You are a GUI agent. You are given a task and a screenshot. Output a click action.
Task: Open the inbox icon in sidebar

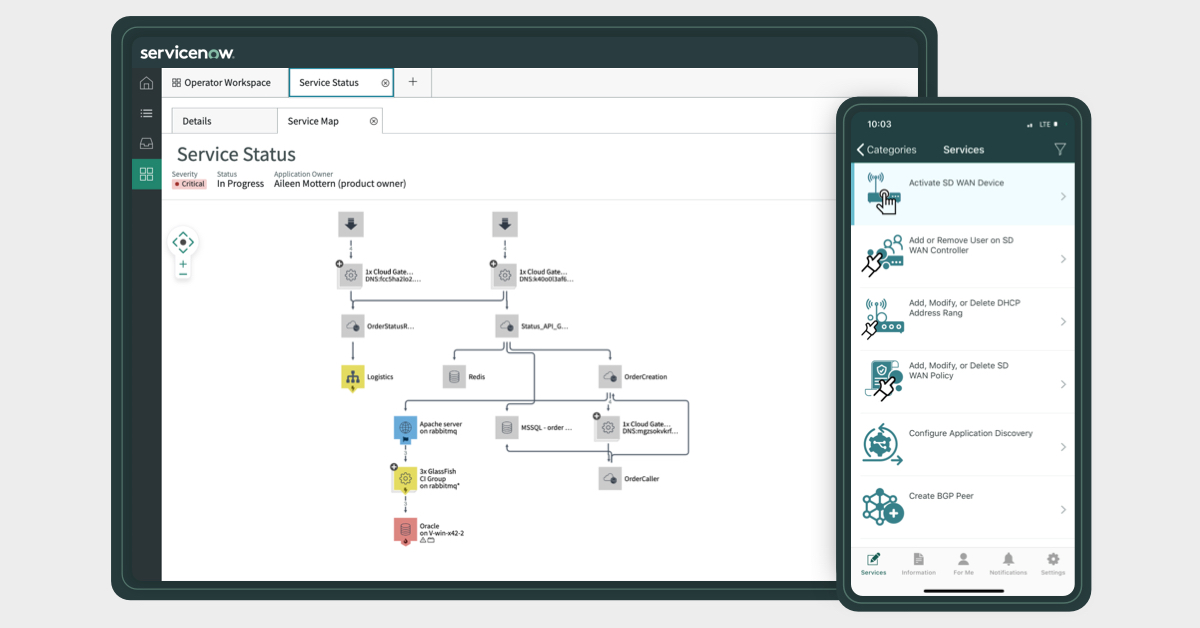click(146, 143)
